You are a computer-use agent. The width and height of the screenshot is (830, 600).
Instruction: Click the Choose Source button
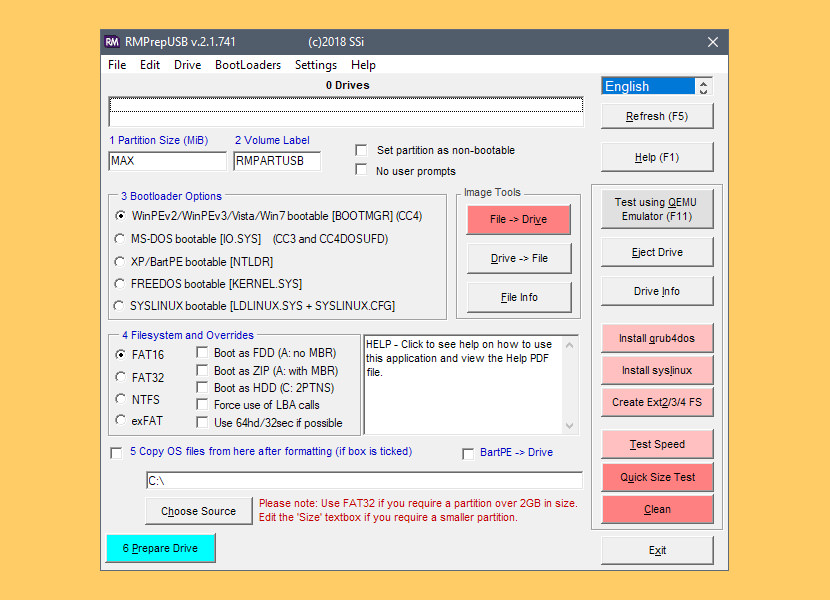pos(199,511)
